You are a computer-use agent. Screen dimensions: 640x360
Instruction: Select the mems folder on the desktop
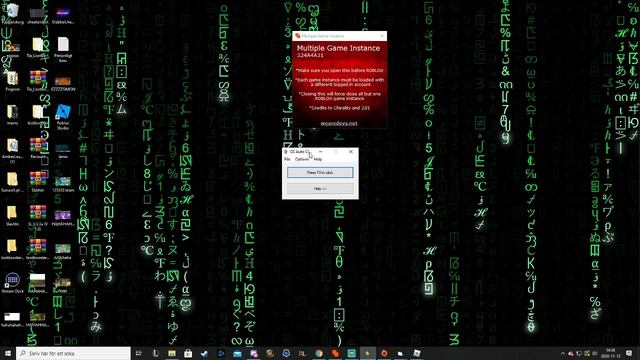coord(12,114)
